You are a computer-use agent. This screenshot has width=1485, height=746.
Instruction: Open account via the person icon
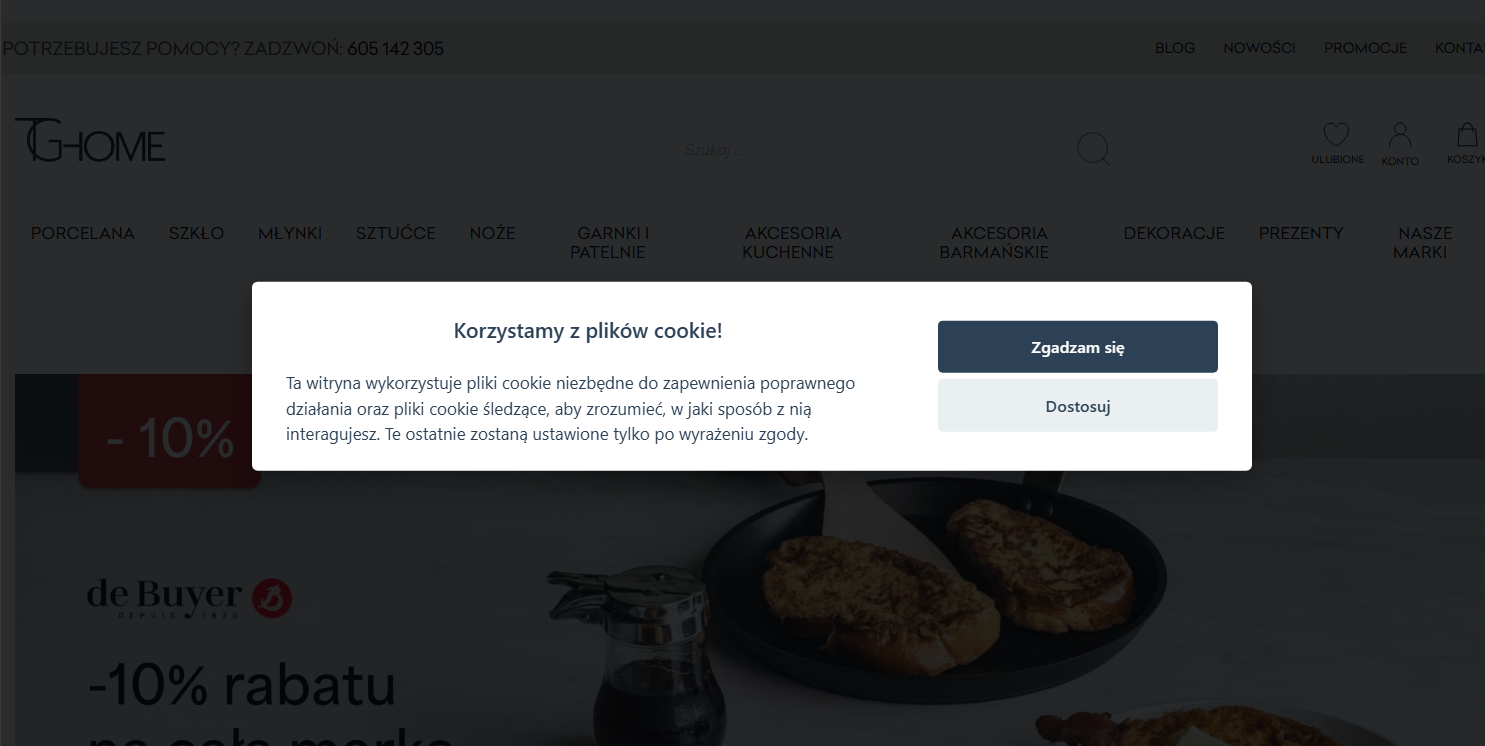coord(1400,135)
